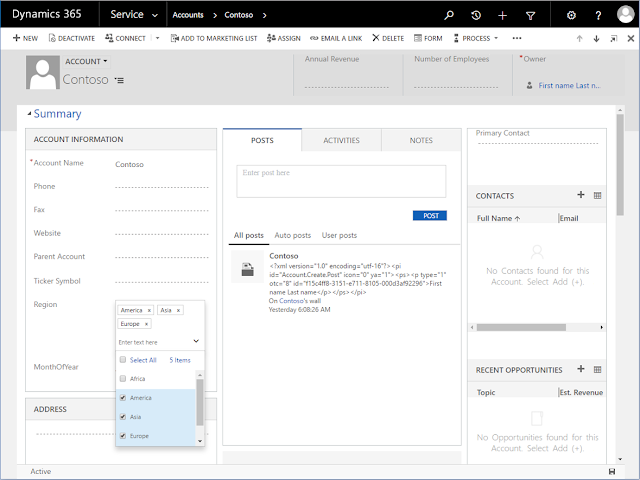Image resolution: width=640 pixels, height=480 pixels.
Task: Open the Service area dropdown
Action: point(134,15)
